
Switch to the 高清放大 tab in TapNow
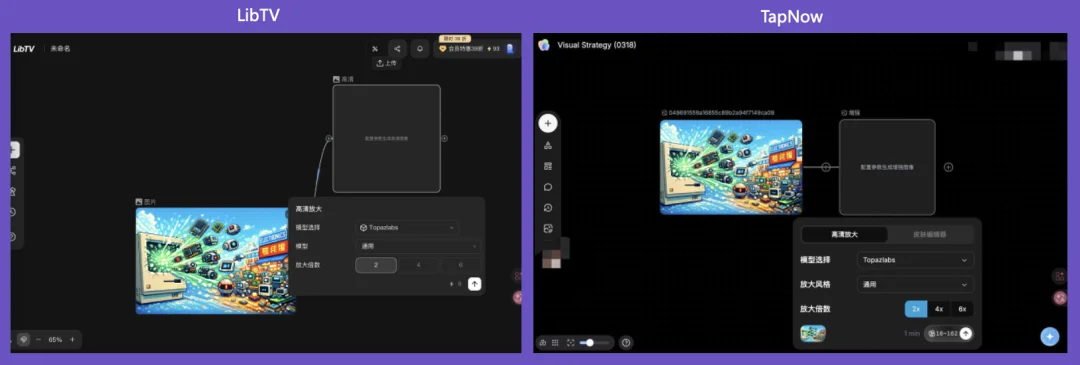[844, 234]
